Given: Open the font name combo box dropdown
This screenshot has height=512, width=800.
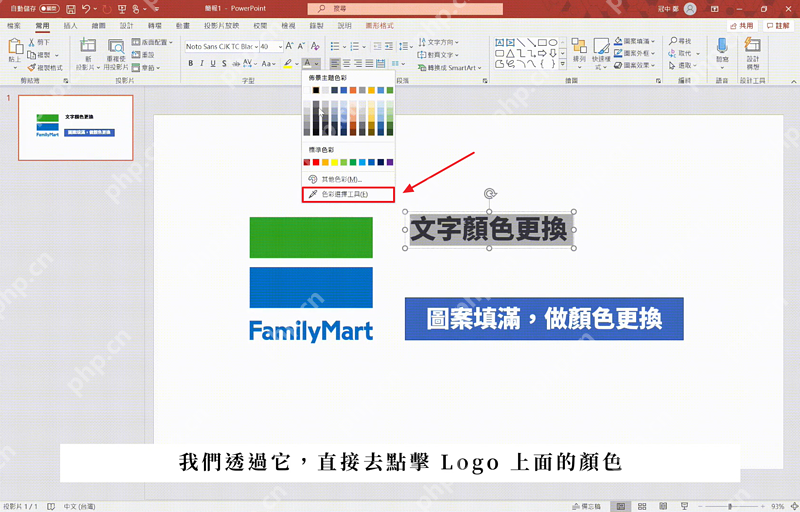Looking at the screenshot, I should click(256, 46).
